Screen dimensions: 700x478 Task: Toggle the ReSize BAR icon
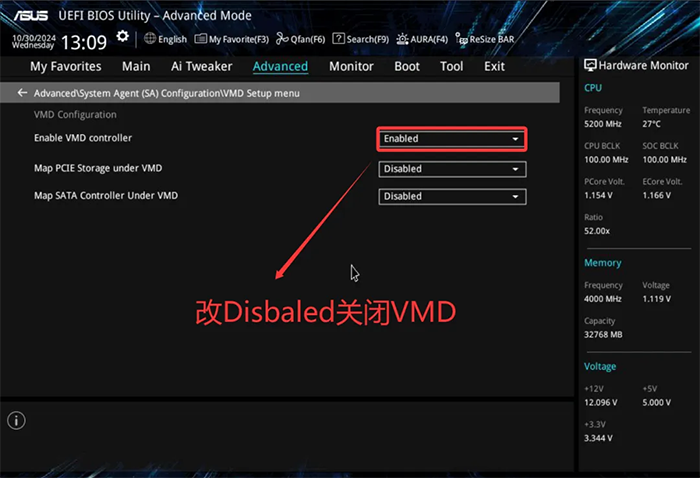pyautogui.click(x=462, y=39)
